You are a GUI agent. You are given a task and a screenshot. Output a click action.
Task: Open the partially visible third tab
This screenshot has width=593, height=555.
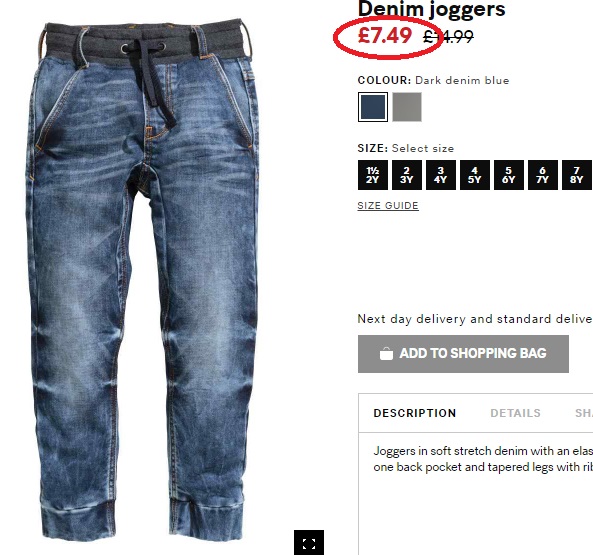(584, 413)
